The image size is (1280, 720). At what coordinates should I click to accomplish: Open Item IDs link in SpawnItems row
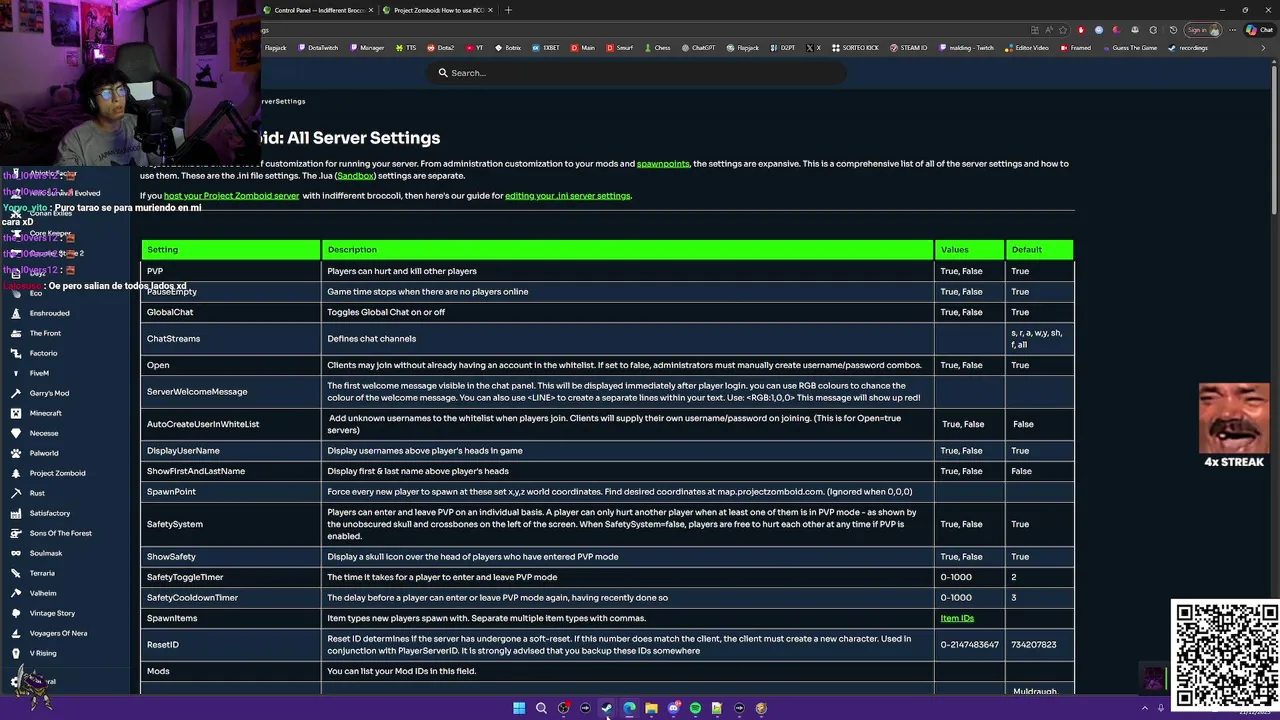click(957, 618)
